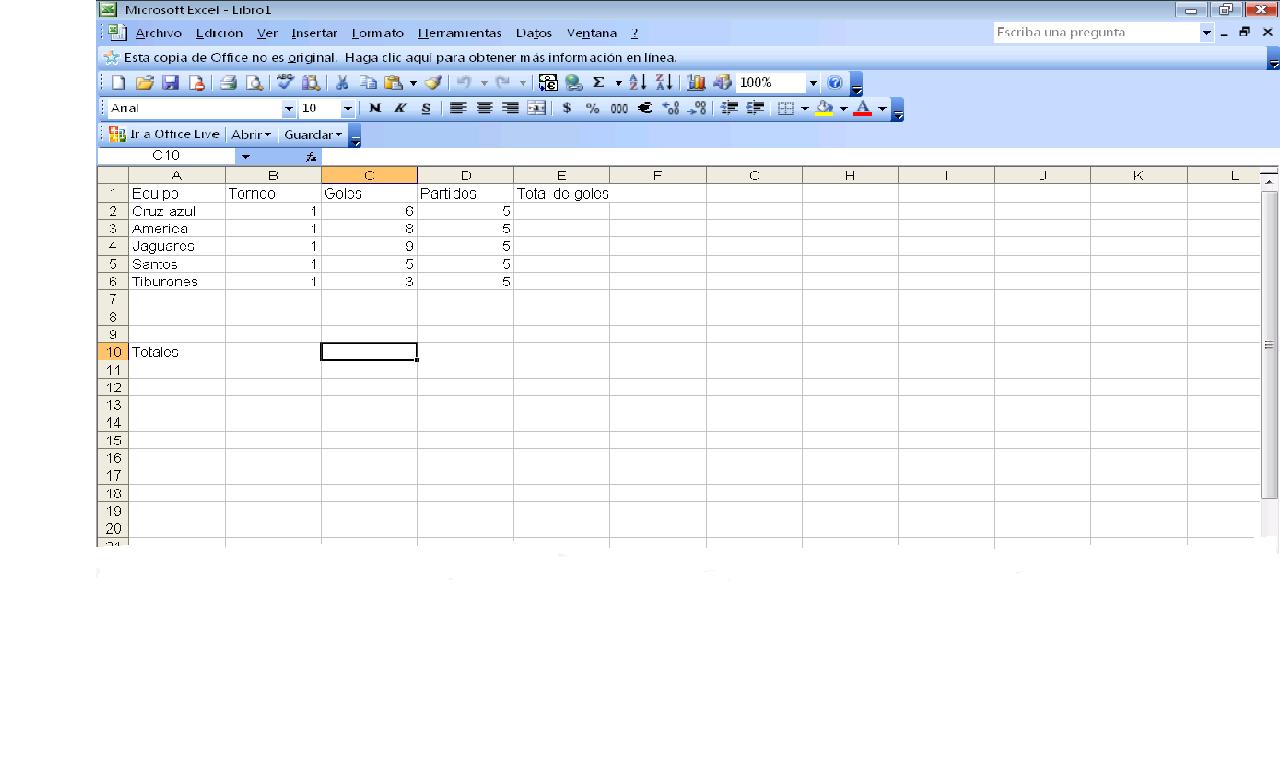
Task: Toggle bold formatting with N button
Action: 376,107
